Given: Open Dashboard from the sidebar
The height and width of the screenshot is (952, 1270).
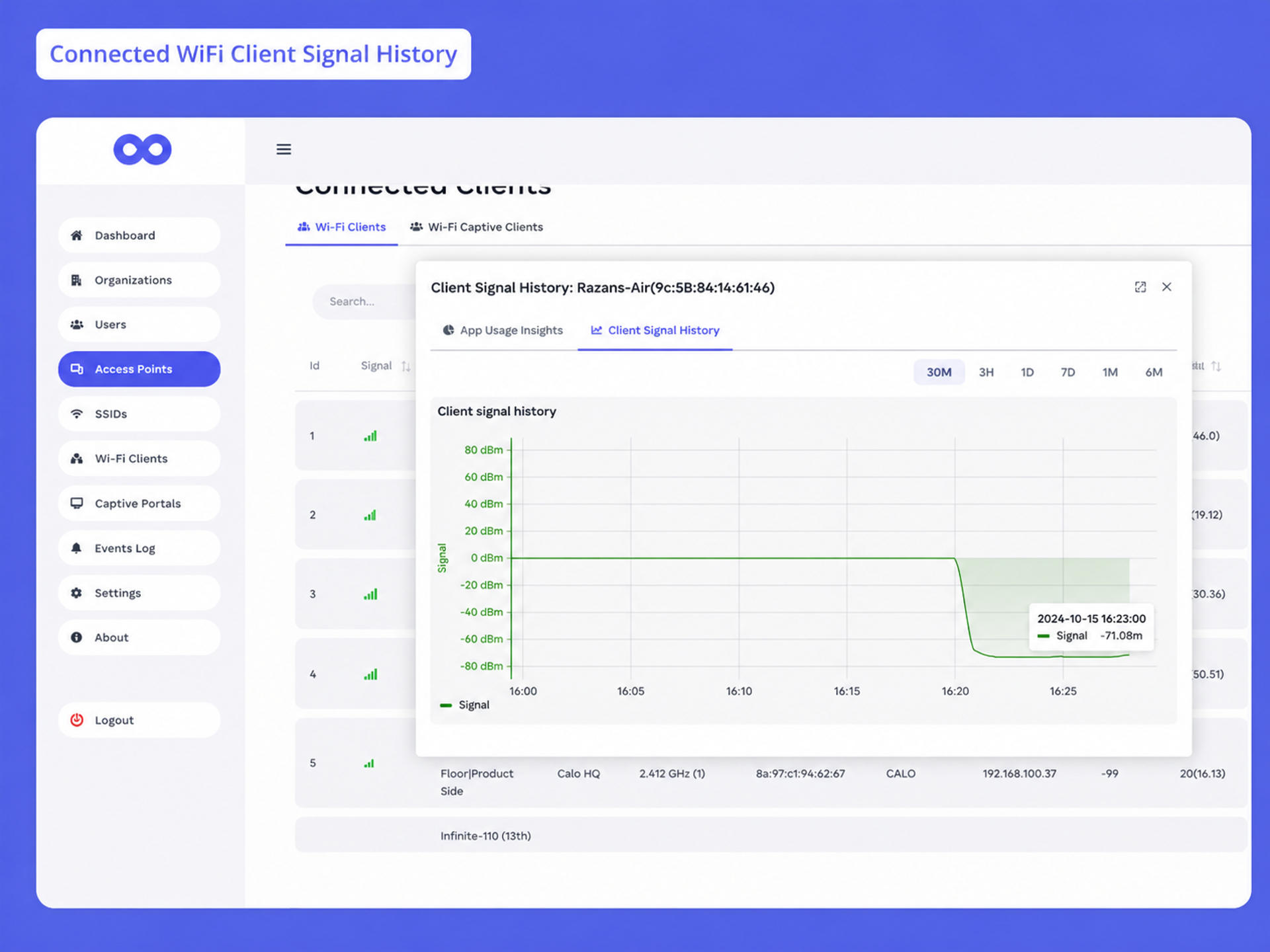Looking at the screenshot, I should [139, 235].
